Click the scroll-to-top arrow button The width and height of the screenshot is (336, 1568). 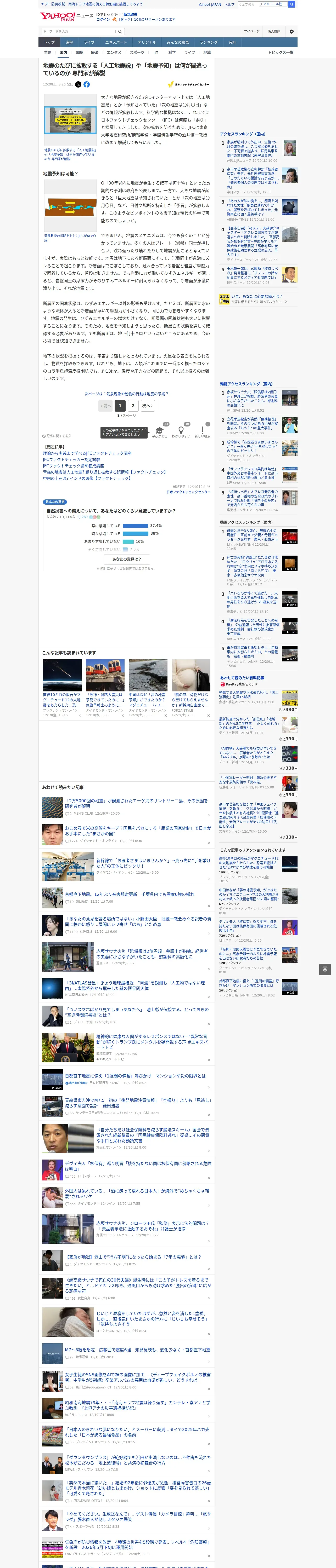(325, 969)
